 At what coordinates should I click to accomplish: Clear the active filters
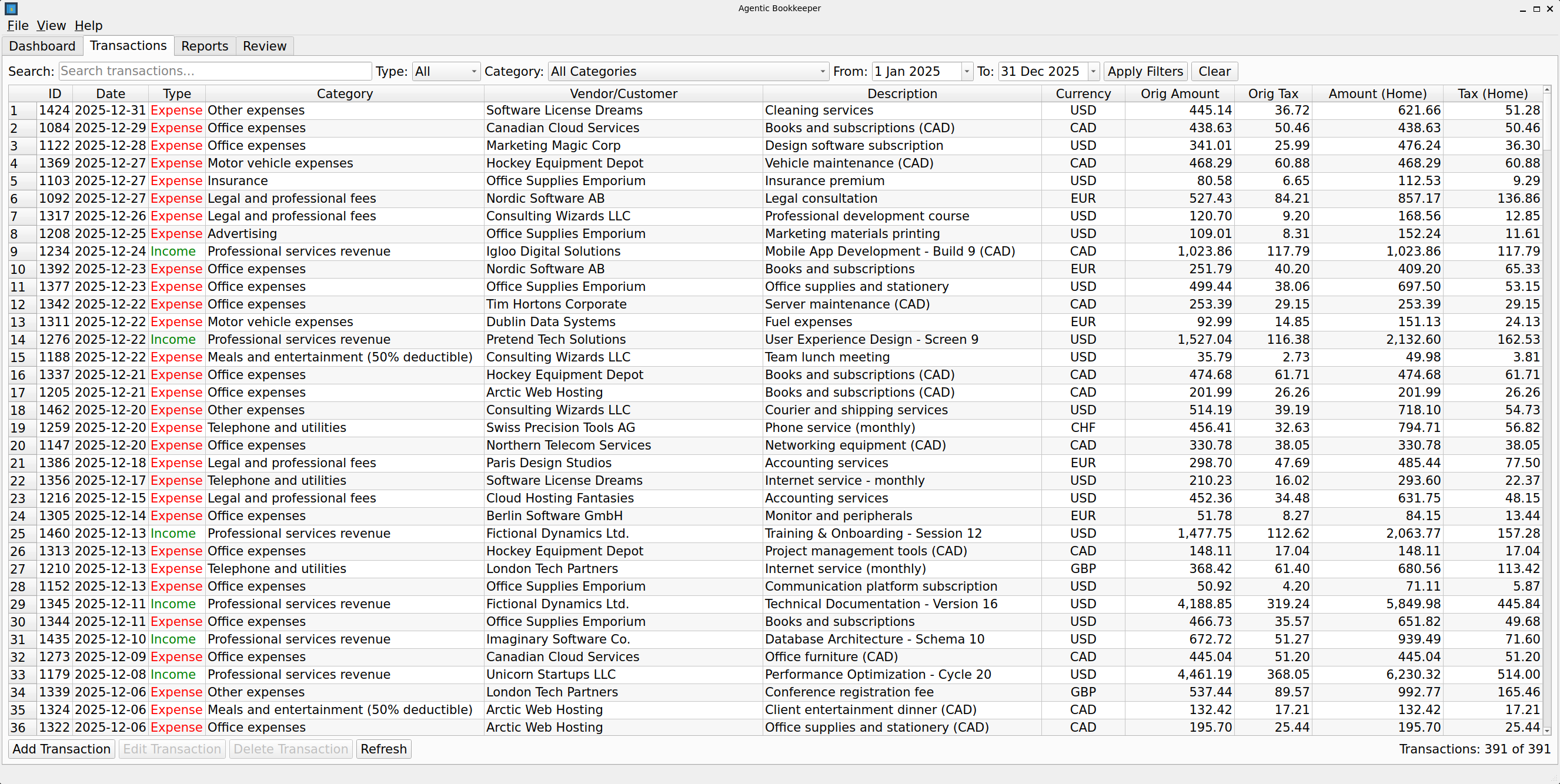point(1214,71)
